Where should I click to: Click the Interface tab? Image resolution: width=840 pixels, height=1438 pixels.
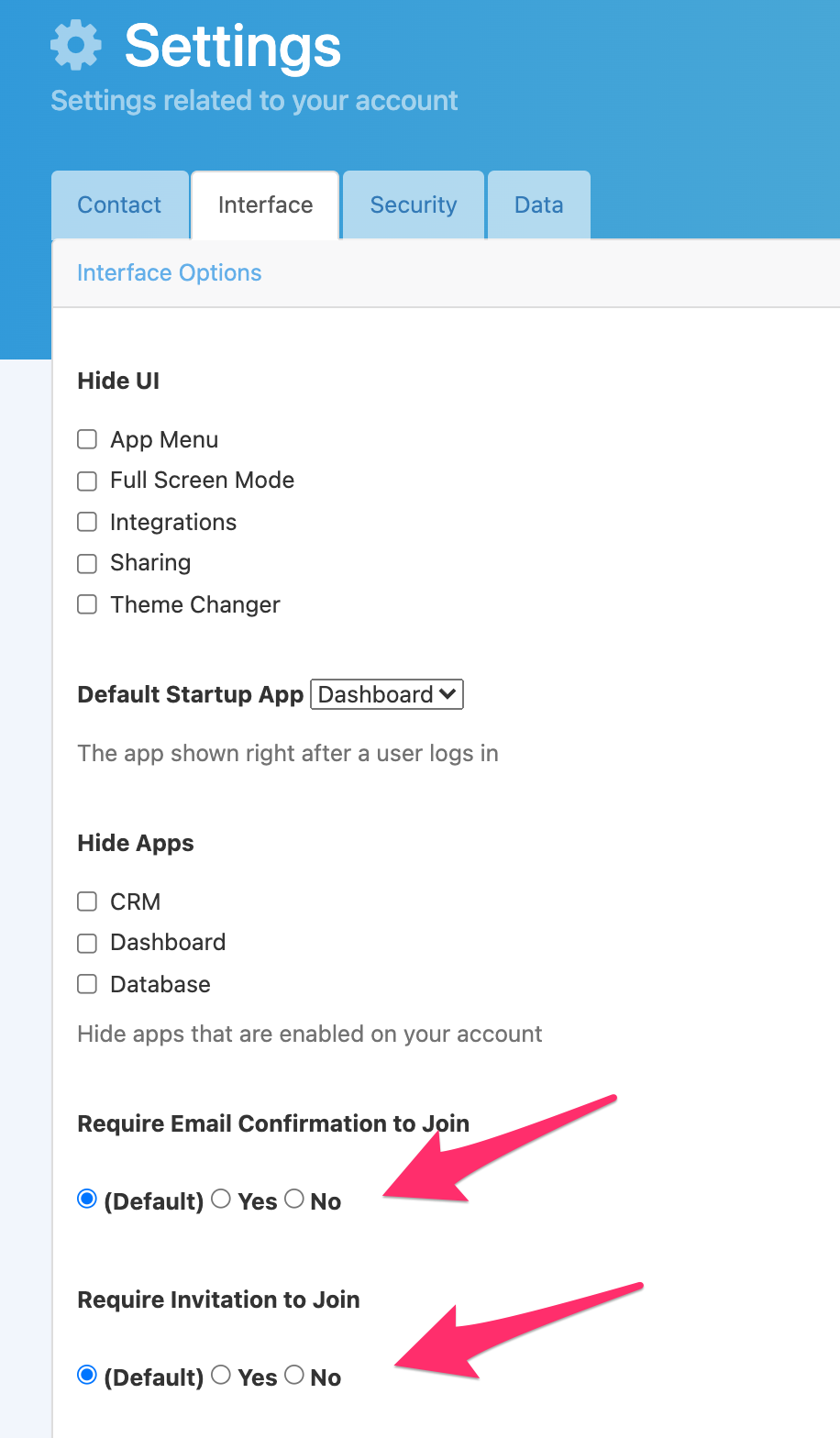(x=265, y=205)
